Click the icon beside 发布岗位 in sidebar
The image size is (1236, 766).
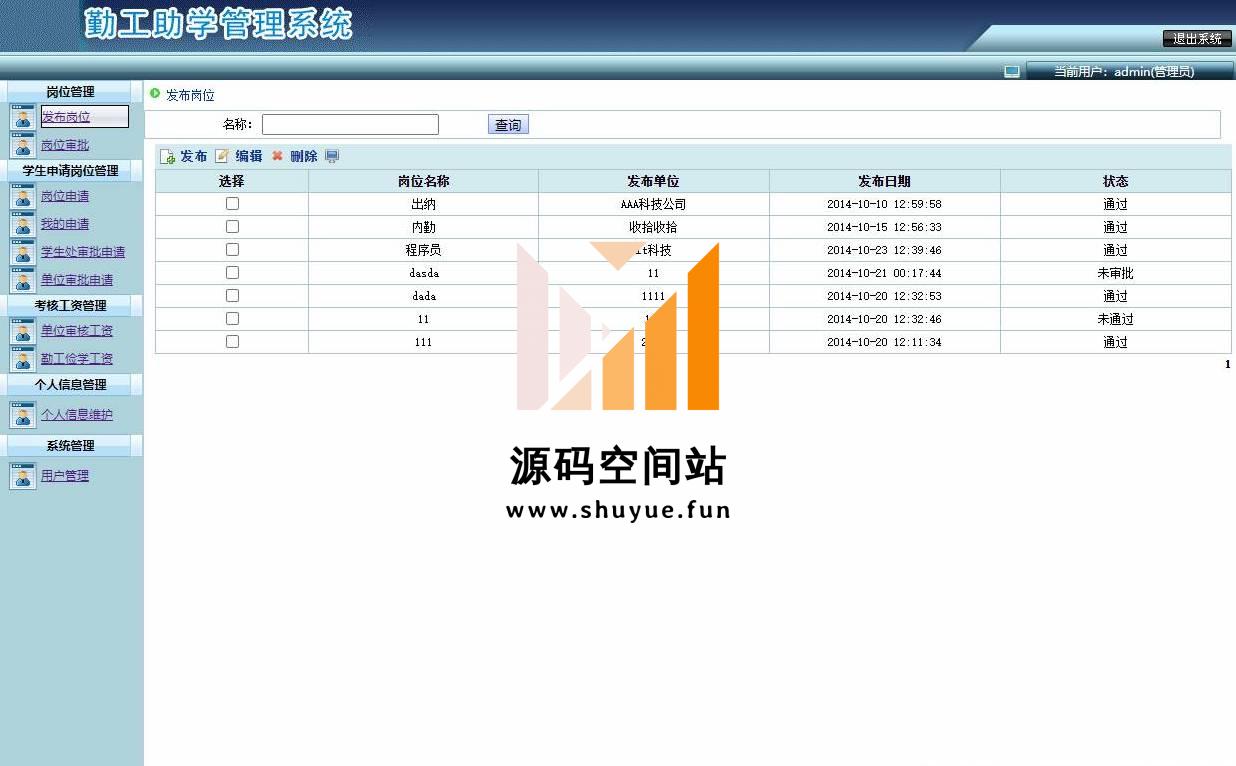pyautogui.click(x=23, y=117)
